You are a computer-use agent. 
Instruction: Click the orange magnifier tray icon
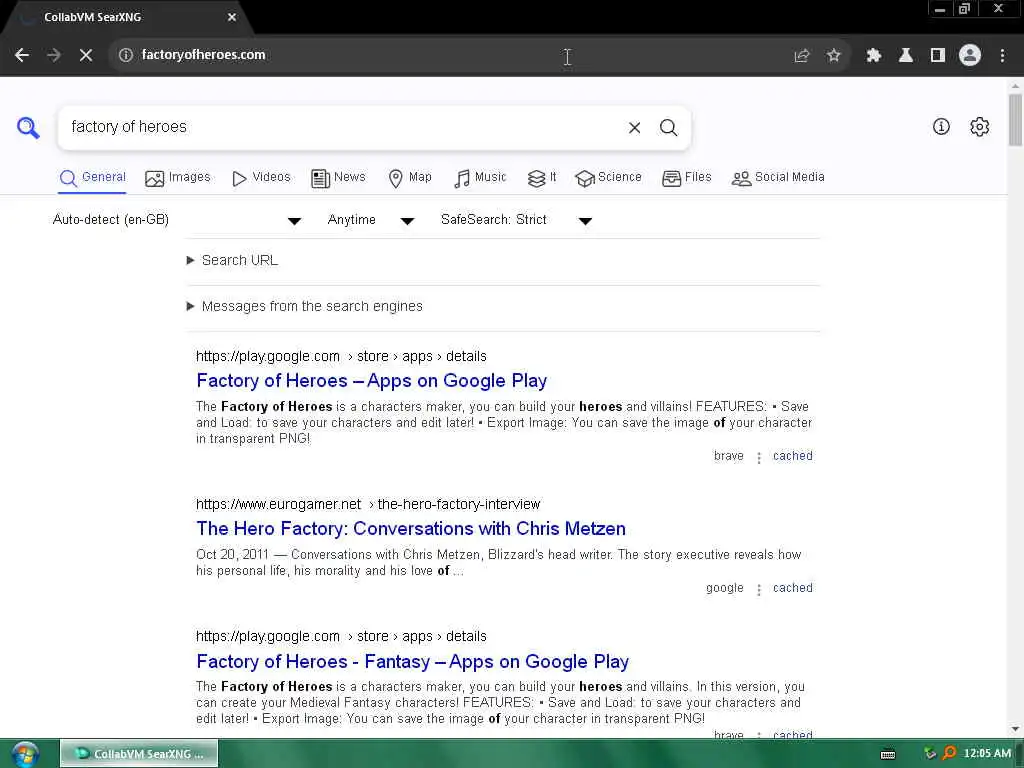(949, 753)
